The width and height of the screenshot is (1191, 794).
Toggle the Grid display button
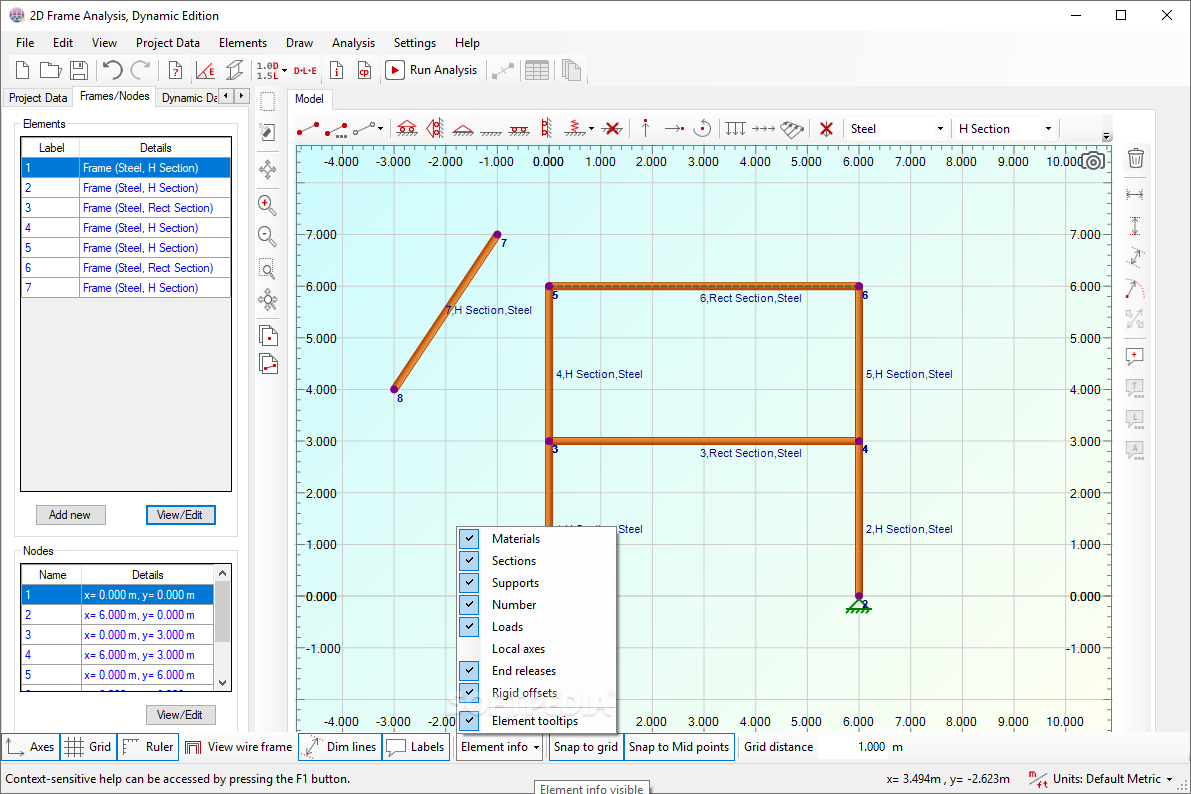88,747
